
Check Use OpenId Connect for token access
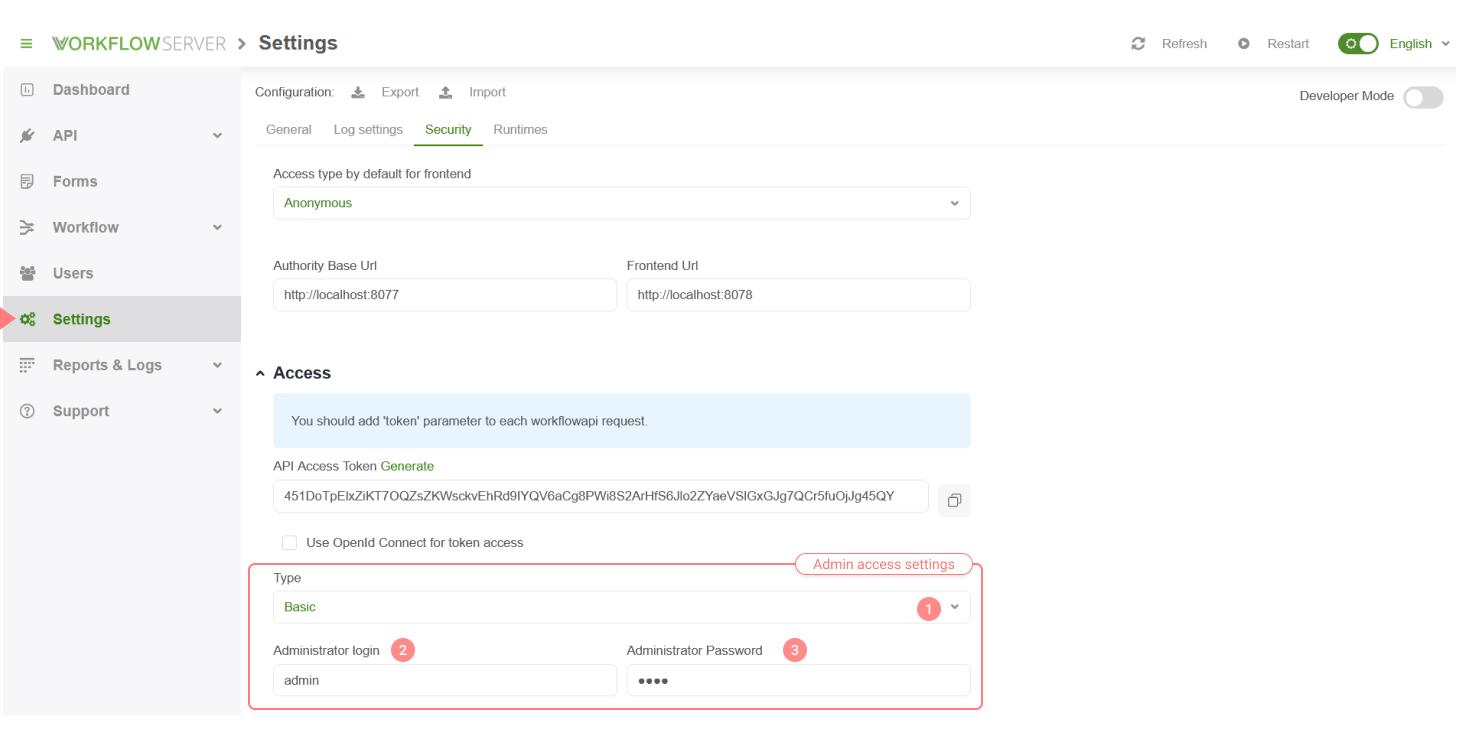click(x=290, y=543)
